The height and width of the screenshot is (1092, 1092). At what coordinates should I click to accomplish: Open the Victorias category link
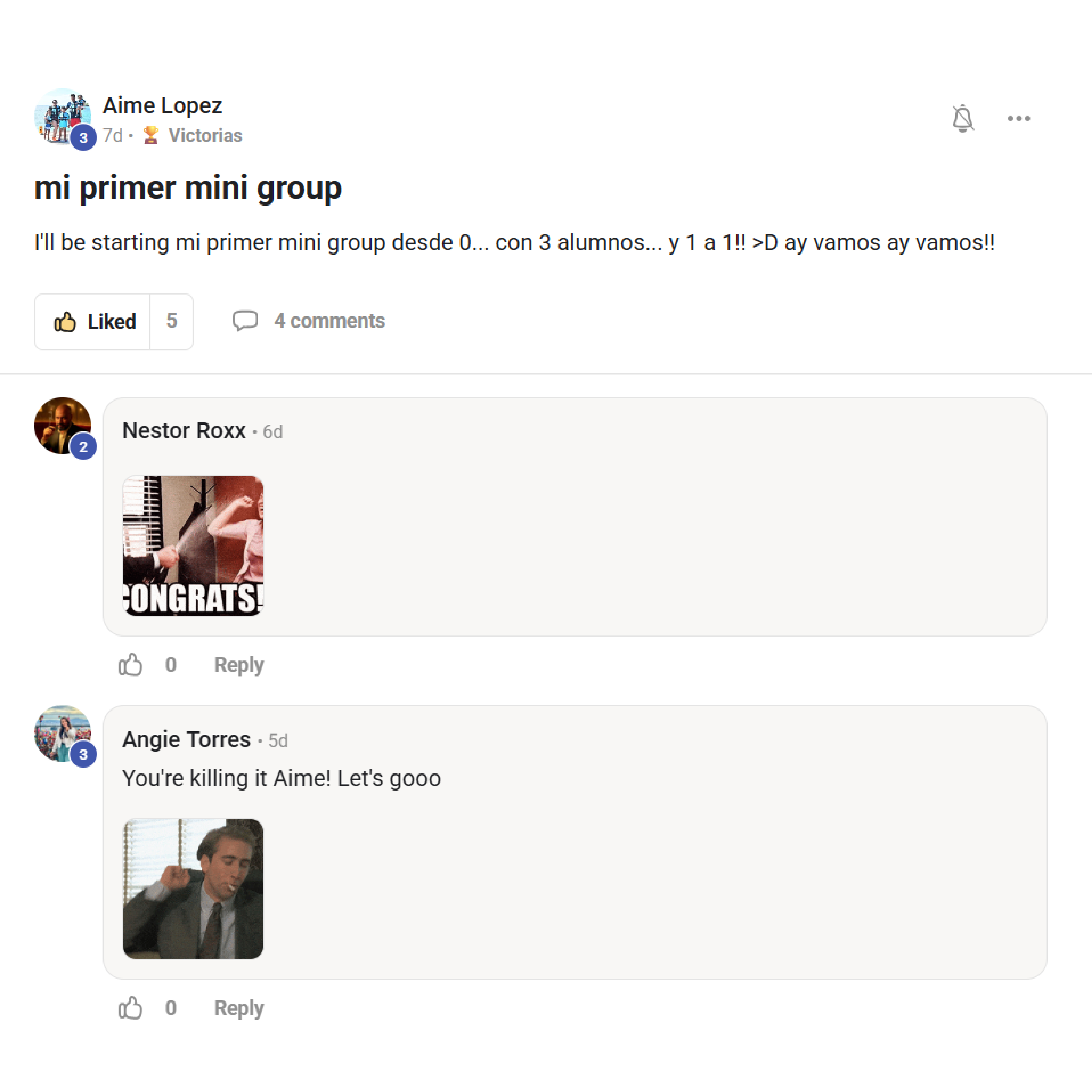pos(205,136)
